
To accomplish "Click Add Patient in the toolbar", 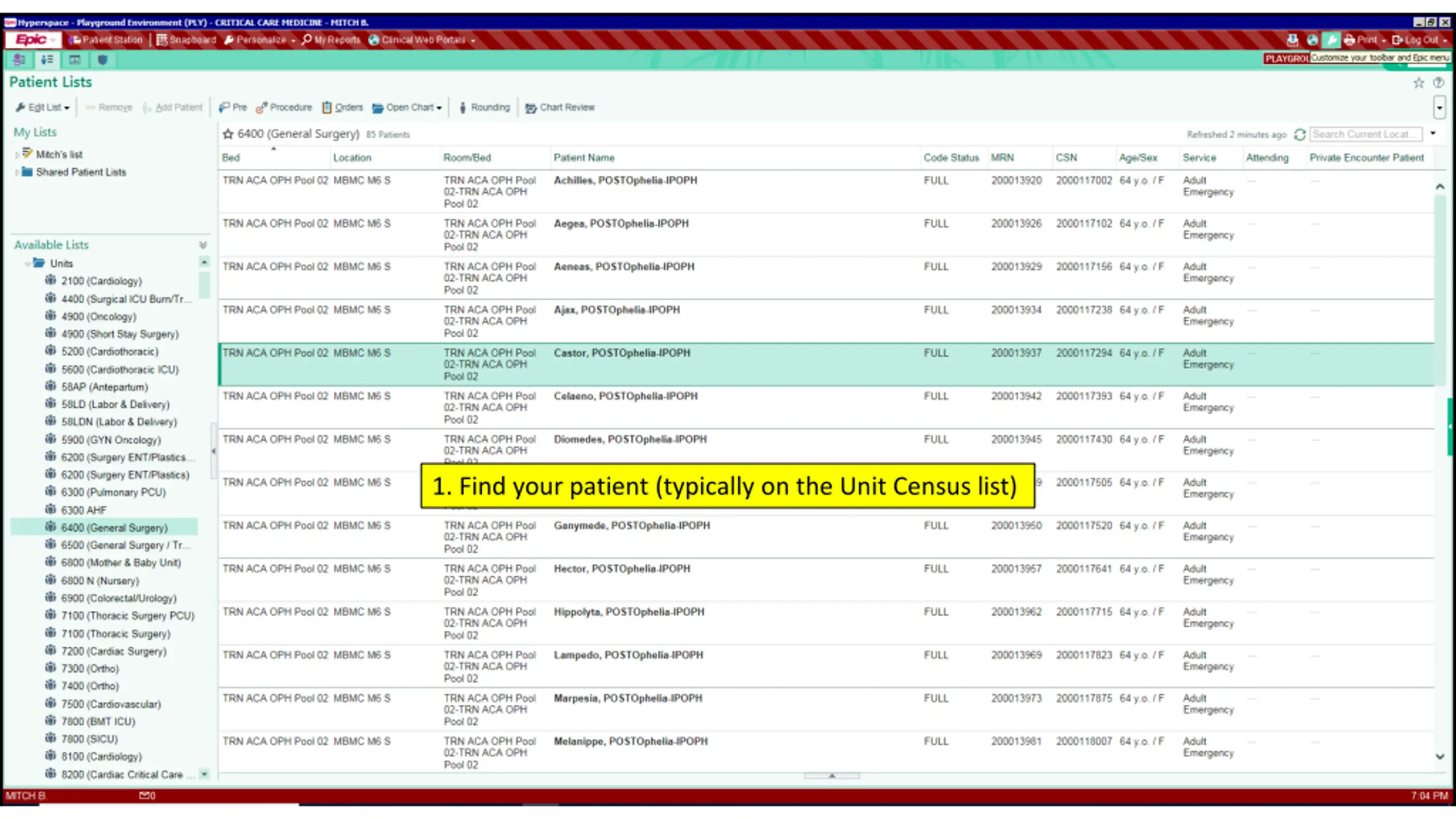I will click(x=172, y=107).
